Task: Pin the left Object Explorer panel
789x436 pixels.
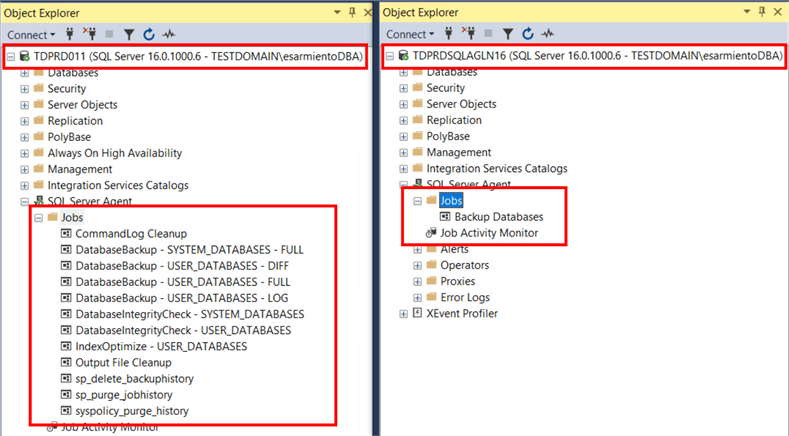Action: click(x=352, y=12)
